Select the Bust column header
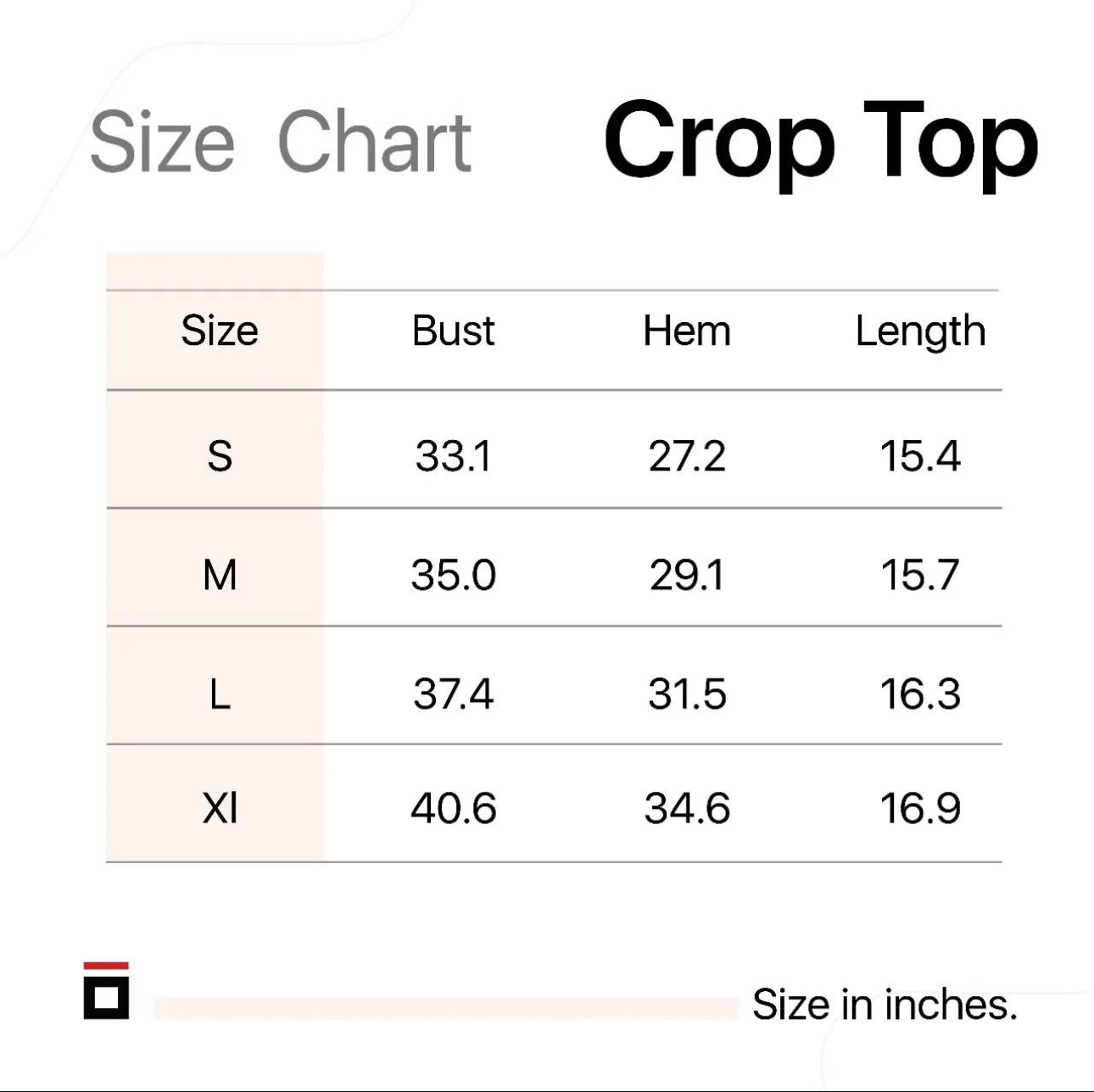The height and width of the screenshot is (1092, 1094). coord(453,331)
